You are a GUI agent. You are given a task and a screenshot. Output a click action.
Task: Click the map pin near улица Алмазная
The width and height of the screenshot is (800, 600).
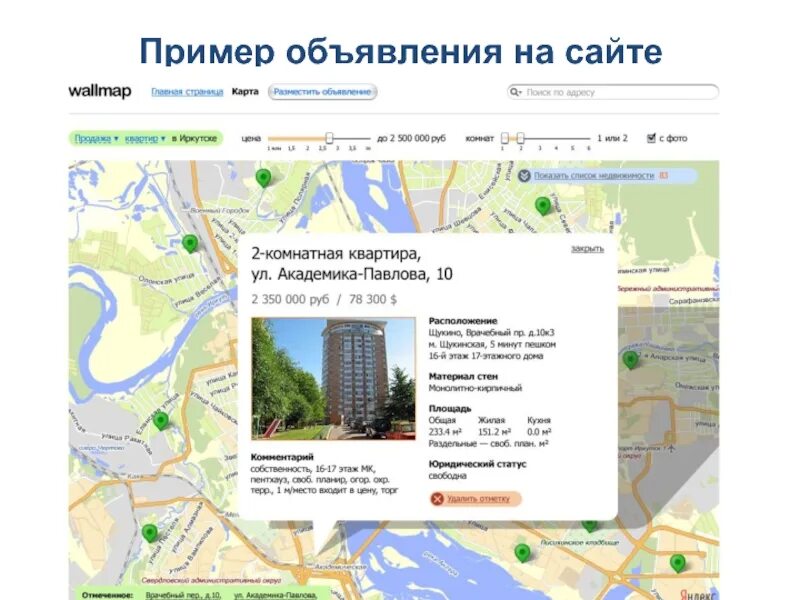pos(149,533)
